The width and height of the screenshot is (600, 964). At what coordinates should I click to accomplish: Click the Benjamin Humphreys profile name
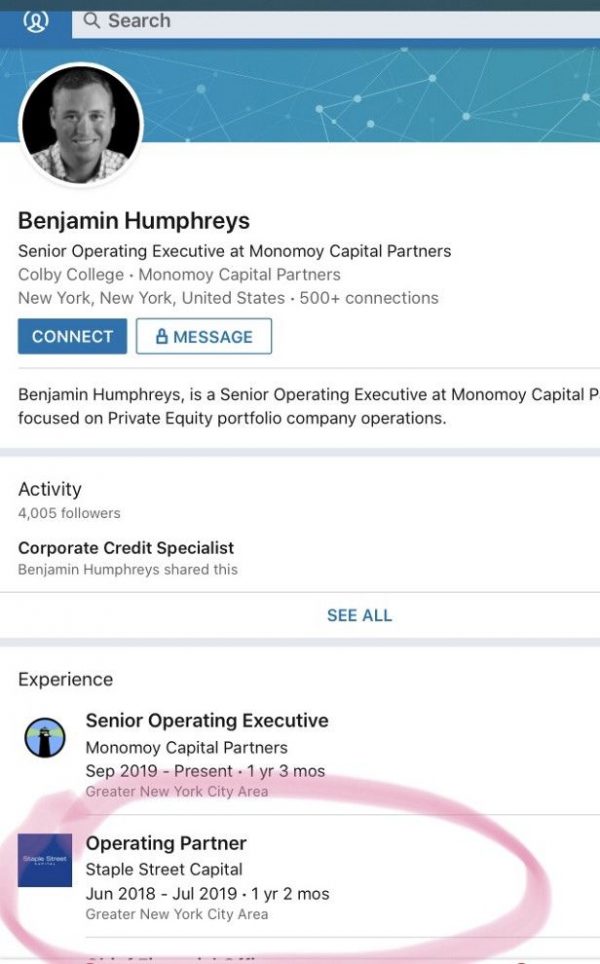(134, 221)
